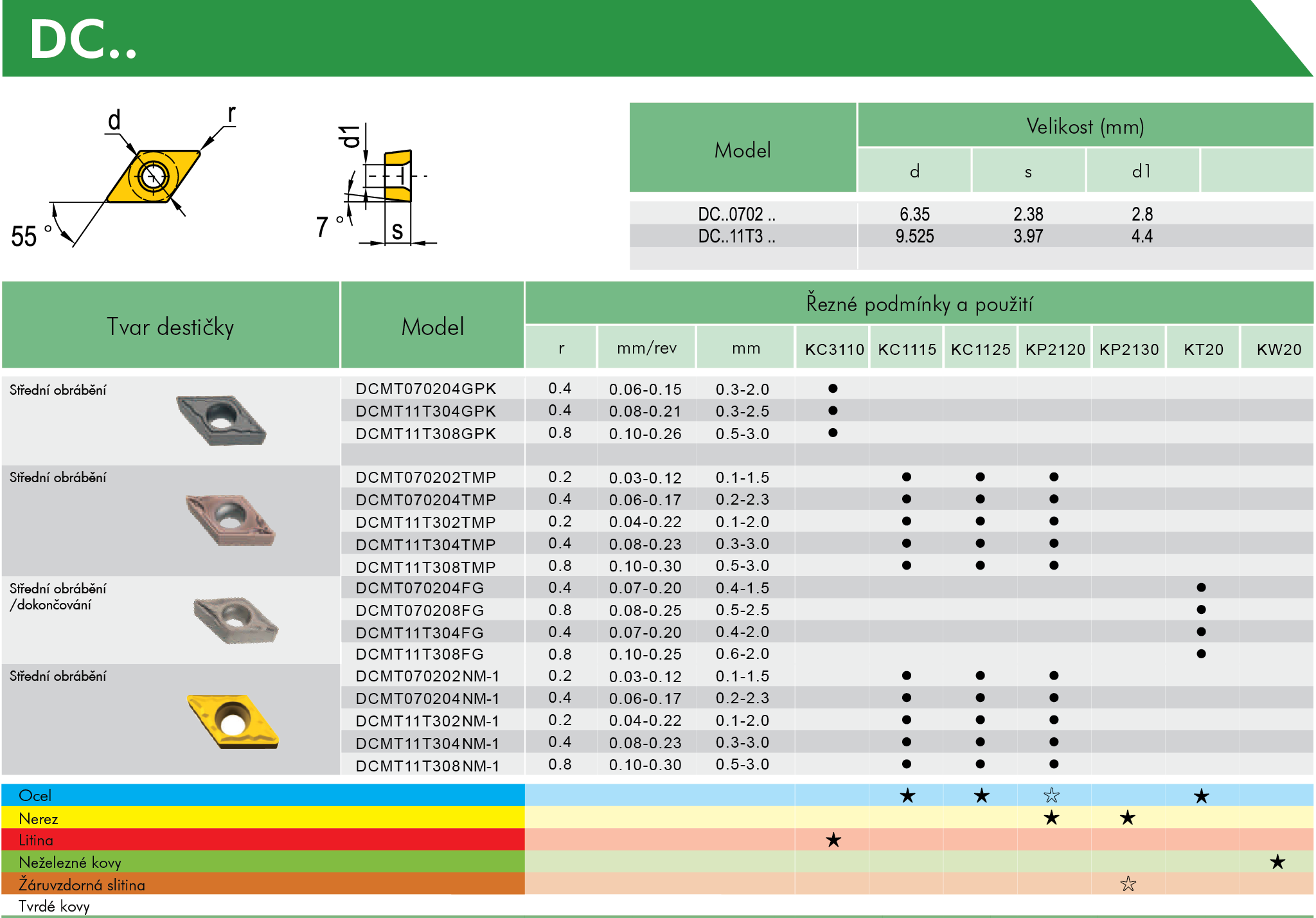
Task: Click the Tvar destičky header cell
Action: point(170,326)
